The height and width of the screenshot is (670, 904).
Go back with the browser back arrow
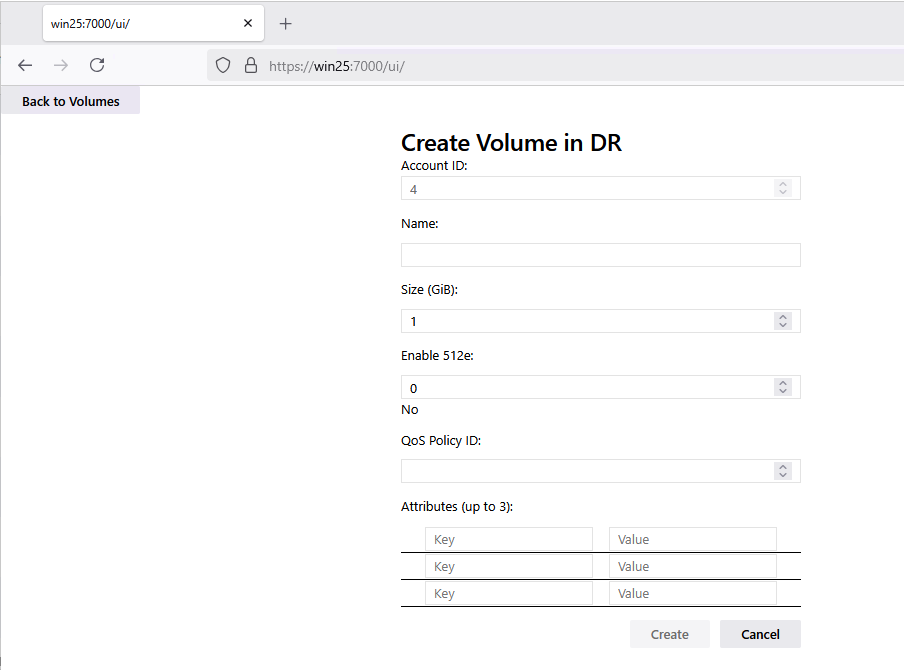25,65
